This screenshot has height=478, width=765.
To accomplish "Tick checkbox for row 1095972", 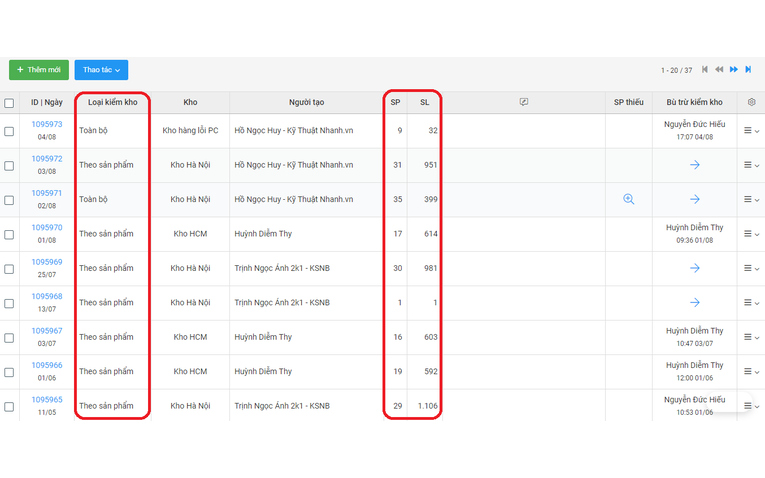I will tap(9, 166).
